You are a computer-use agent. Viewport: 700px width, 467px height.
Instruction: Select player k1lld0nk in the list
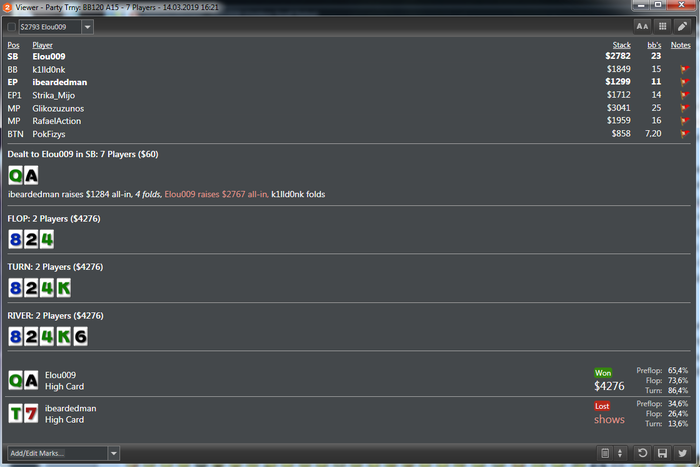pyautogui.click(x=49, y=70)
